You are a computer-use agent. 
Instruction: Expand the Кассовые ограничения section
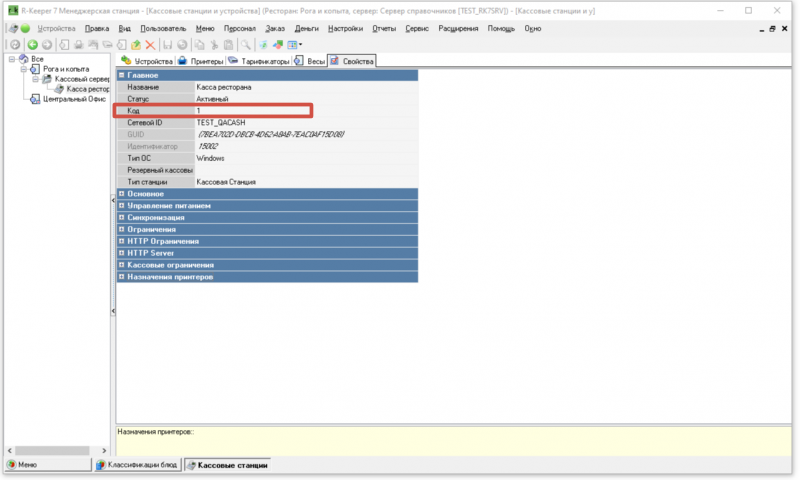click(x=122, y=265)
